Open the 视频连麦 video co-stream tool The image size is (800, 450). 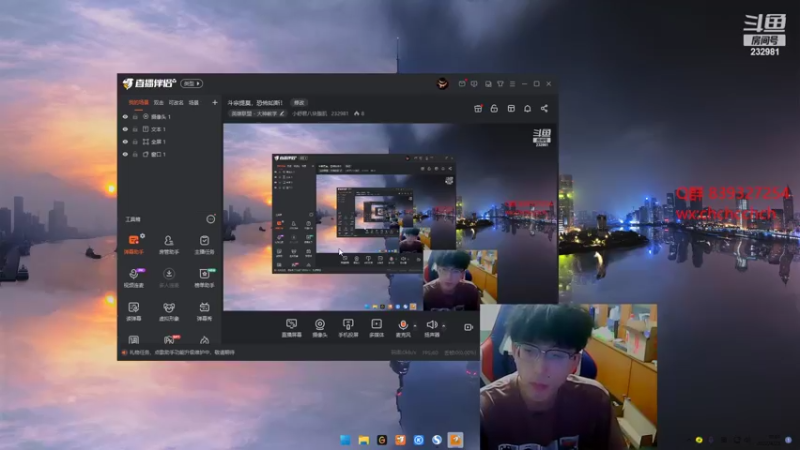pos(134,278)
